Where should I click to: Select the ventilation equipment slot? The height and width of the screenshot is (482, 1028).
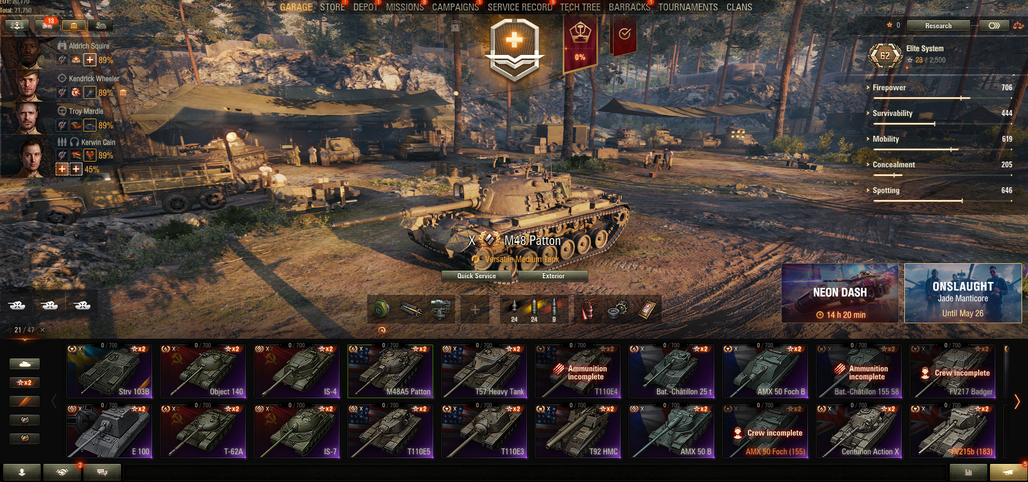click(382, 308)
